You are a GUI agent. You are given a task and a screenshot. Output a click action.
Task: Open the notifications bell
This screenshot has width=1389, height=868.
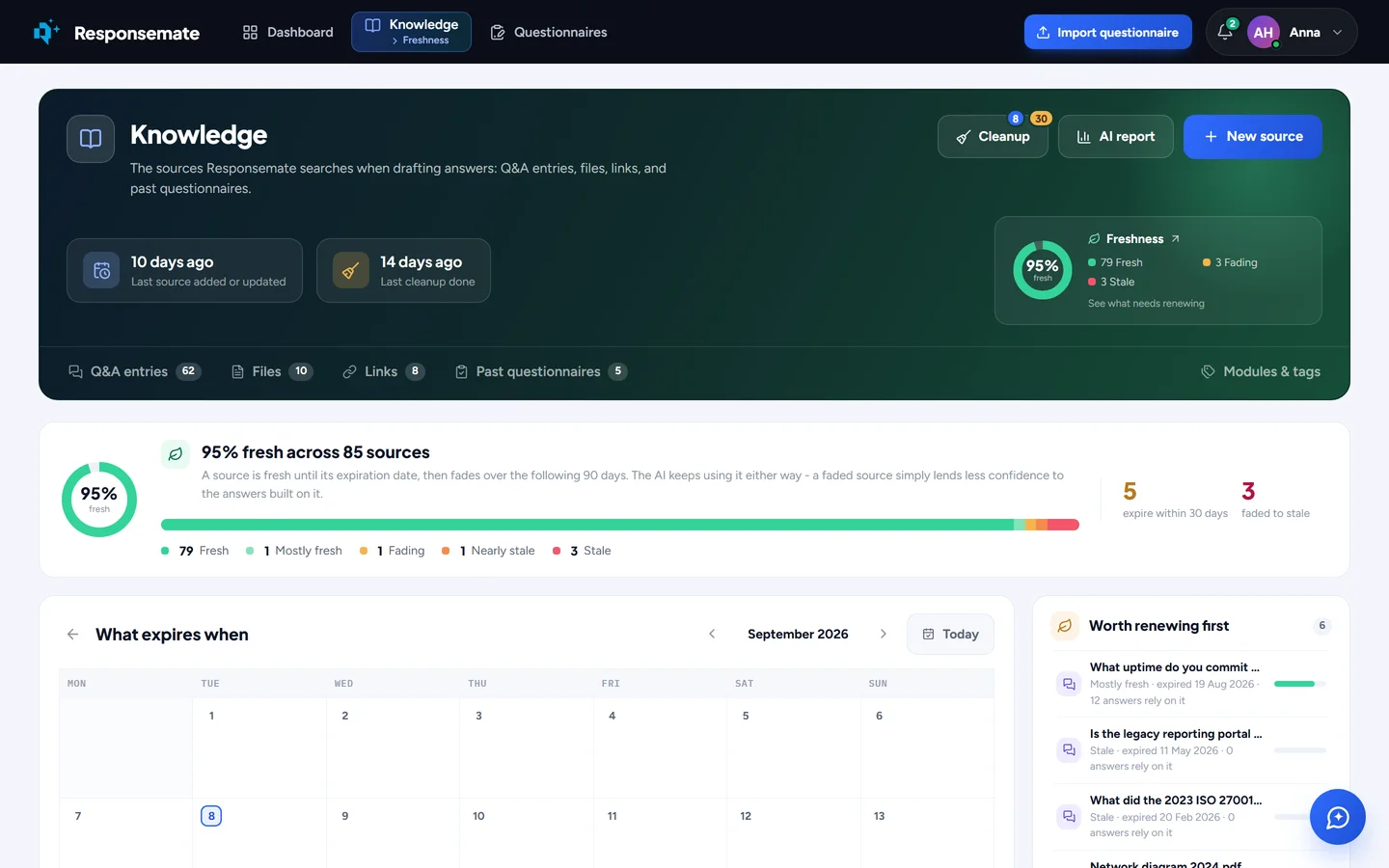point(1225,32)
